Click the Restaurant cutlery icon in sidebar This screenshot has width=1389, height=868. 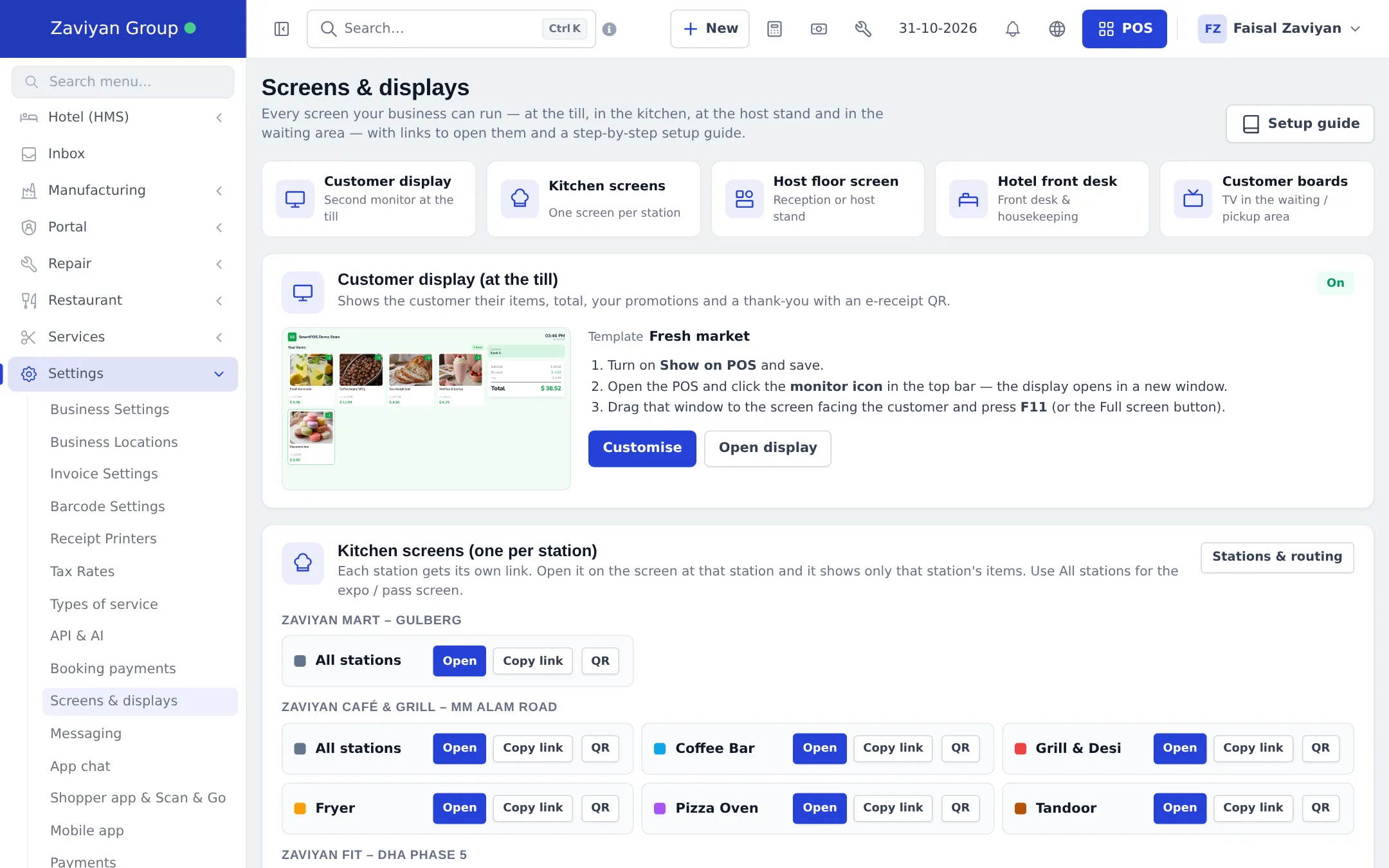pyautogui.click(x=29, y=300)
